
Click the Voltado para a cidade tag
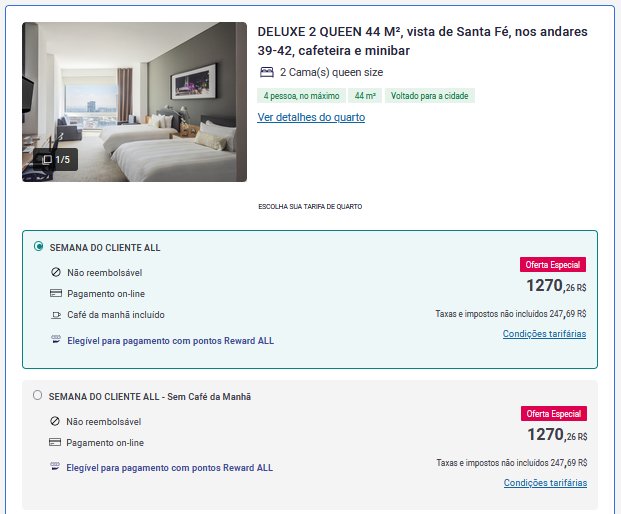(x=429, y=96)
